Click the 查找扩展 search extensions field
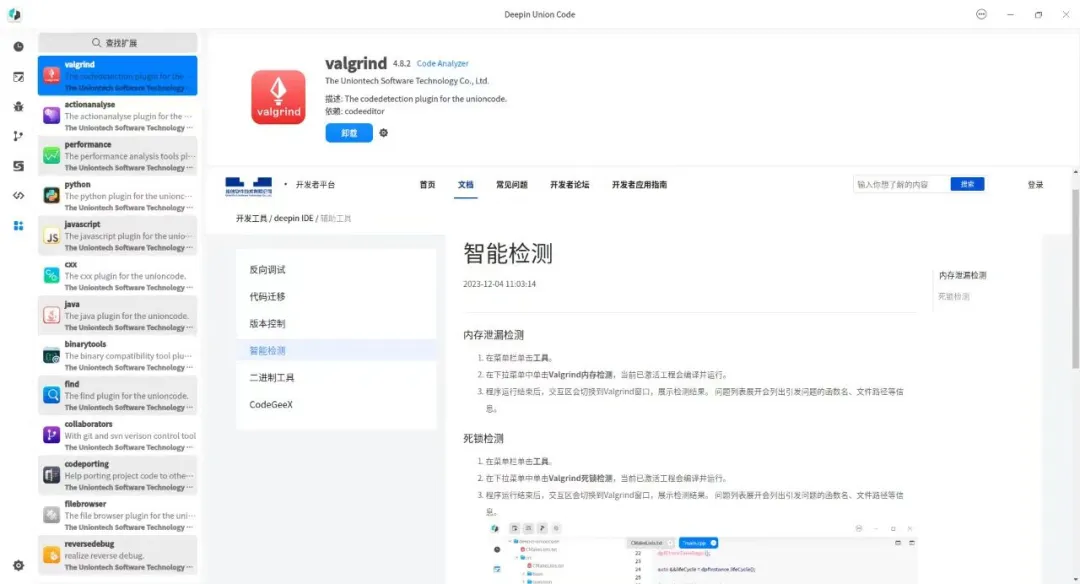This screenshot has width=1080, height=584. coord(118,43)
